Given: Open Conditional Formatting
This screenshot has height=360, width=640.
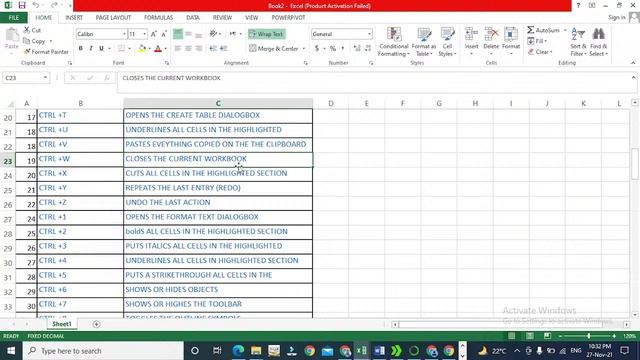Looking at the screenshot, I should click(393, 42).
